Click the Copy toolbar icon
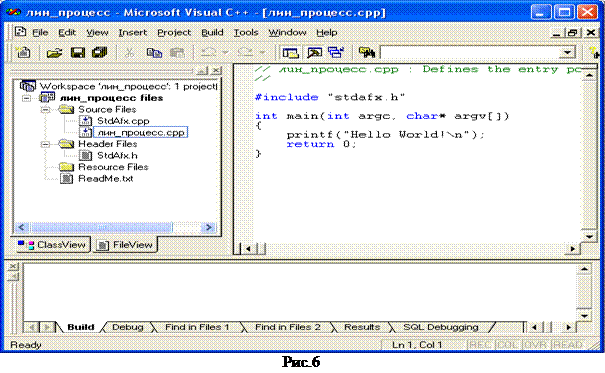Screen dimensions: 605x373 click(154, 53)
